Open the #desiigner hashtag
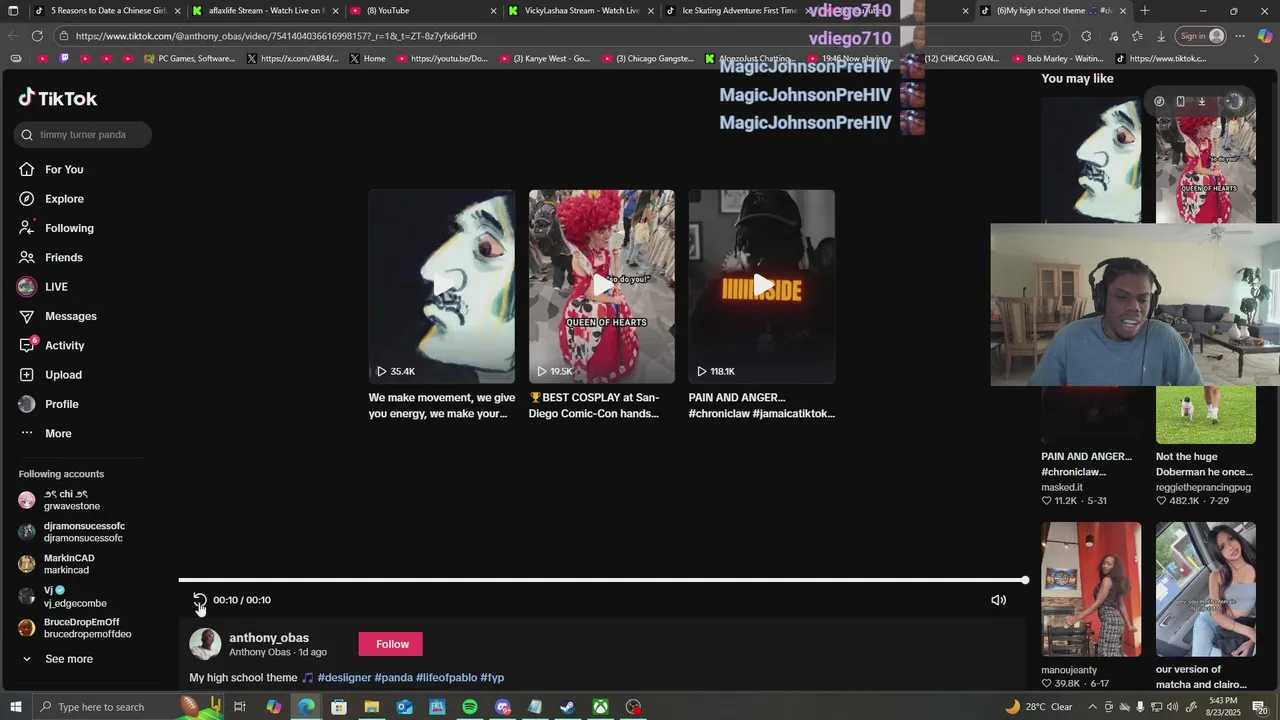Image resolution: width=1280 pixels, height=720 pixels. (344, 678)
